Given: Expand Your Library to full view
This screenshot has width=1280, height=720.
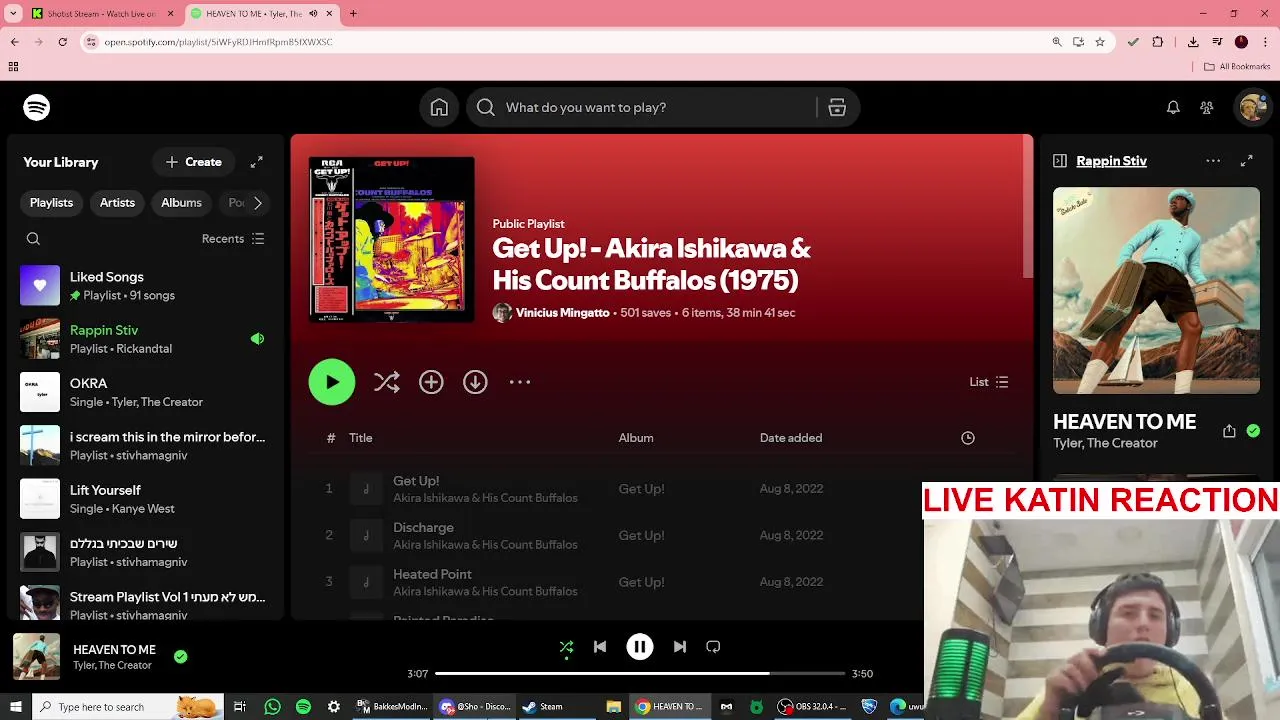Looking at the screenshot, I should [x=257, y=162].
